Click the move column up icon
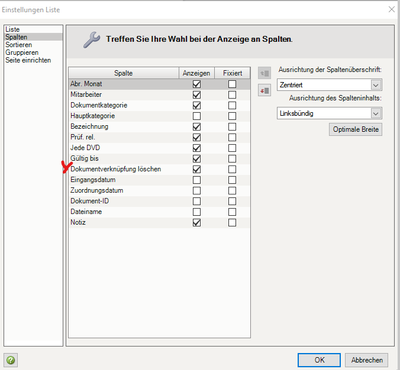This screenshot has width=400, height=370. tap(264, 73)
